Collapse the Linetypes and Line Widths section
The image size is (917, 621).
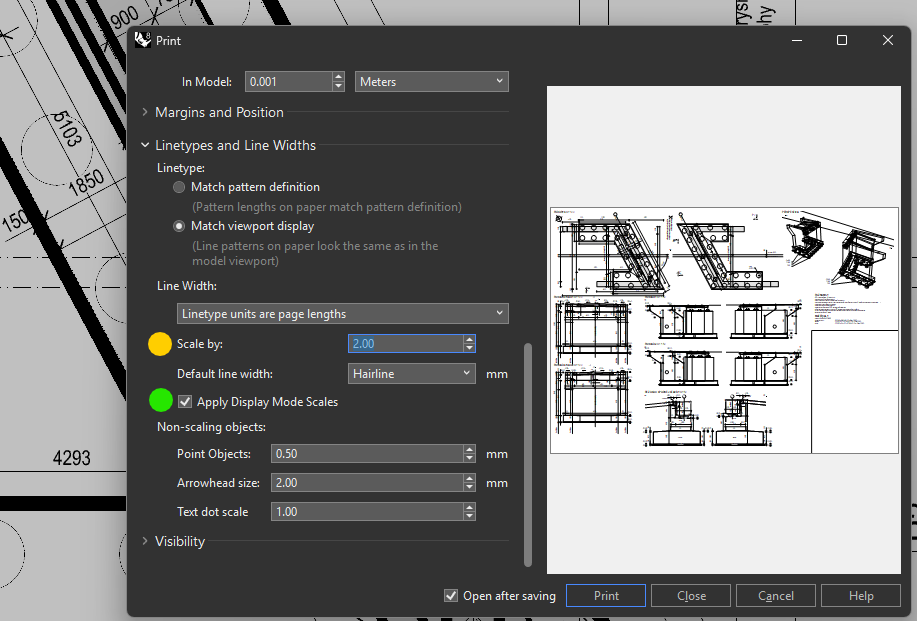click(235, 146)
